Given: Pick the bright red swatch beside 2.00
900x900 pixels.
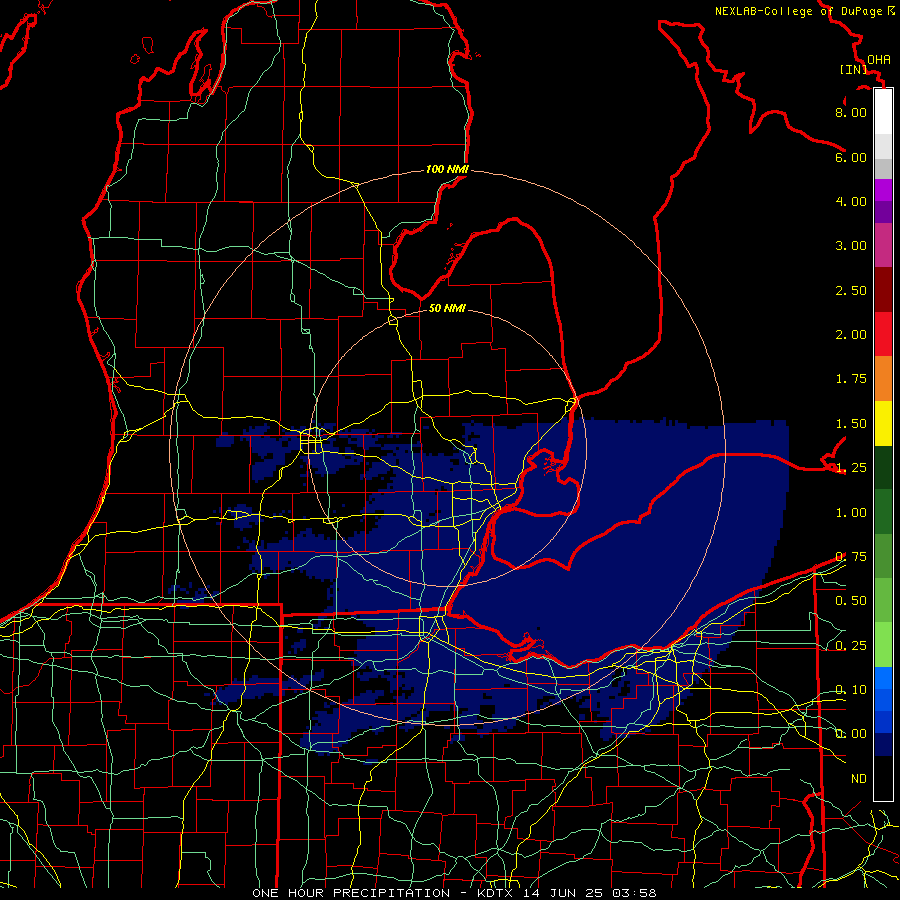Looking at the screenshot, I should coord(883,334).
